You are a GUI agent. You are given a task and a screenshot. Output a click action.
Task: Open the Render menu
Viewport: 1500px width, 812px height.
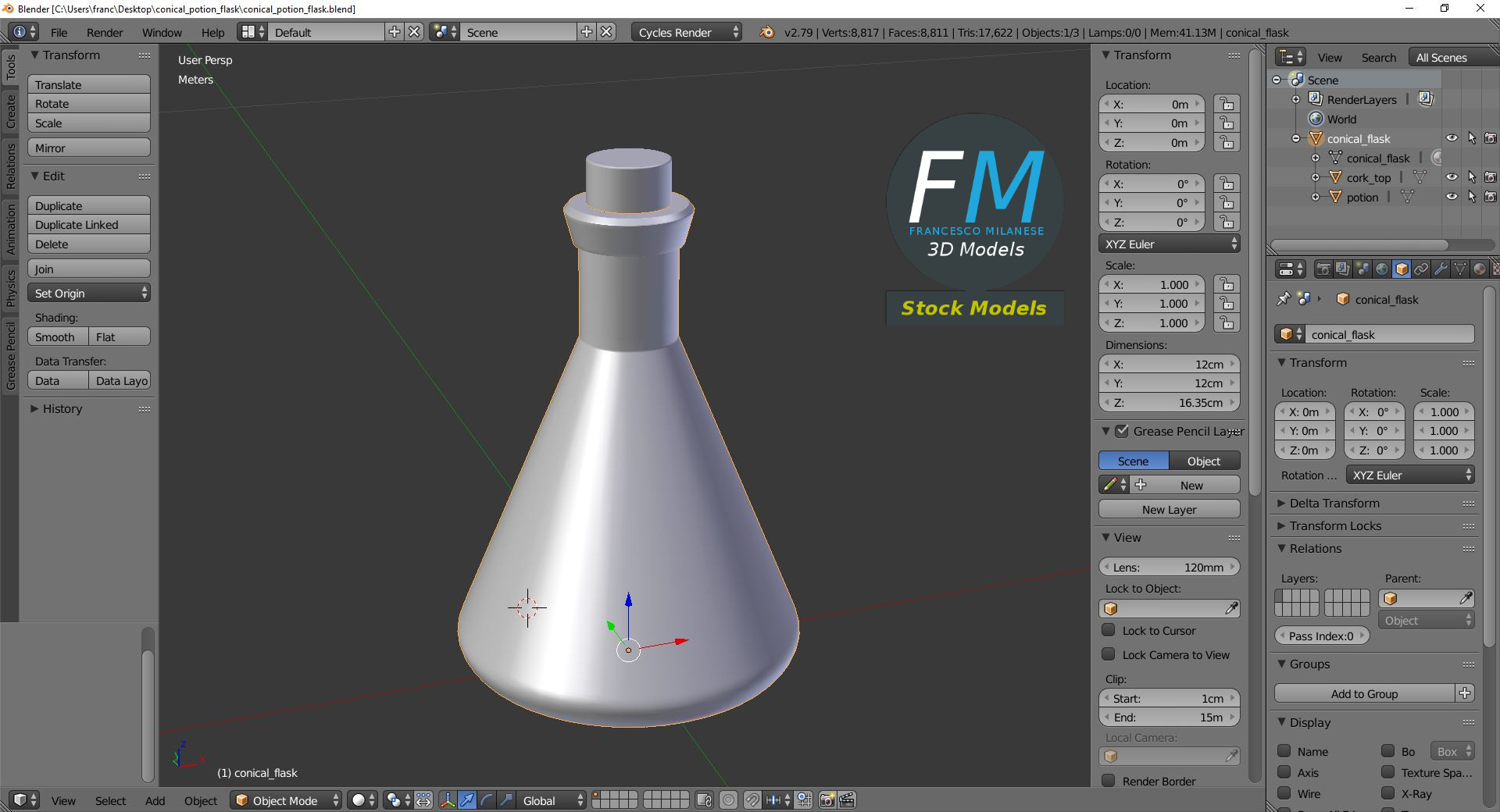coord(104,32)
